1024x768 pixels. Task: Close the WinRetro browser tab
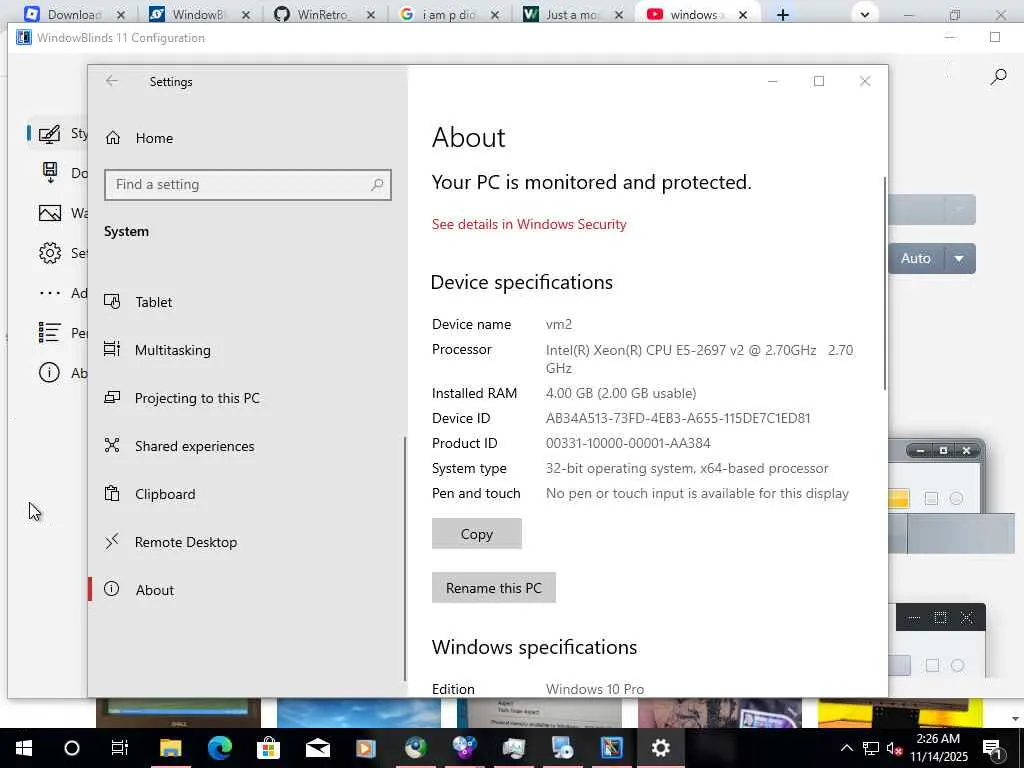pyautogui.click(x=370, y=14)
